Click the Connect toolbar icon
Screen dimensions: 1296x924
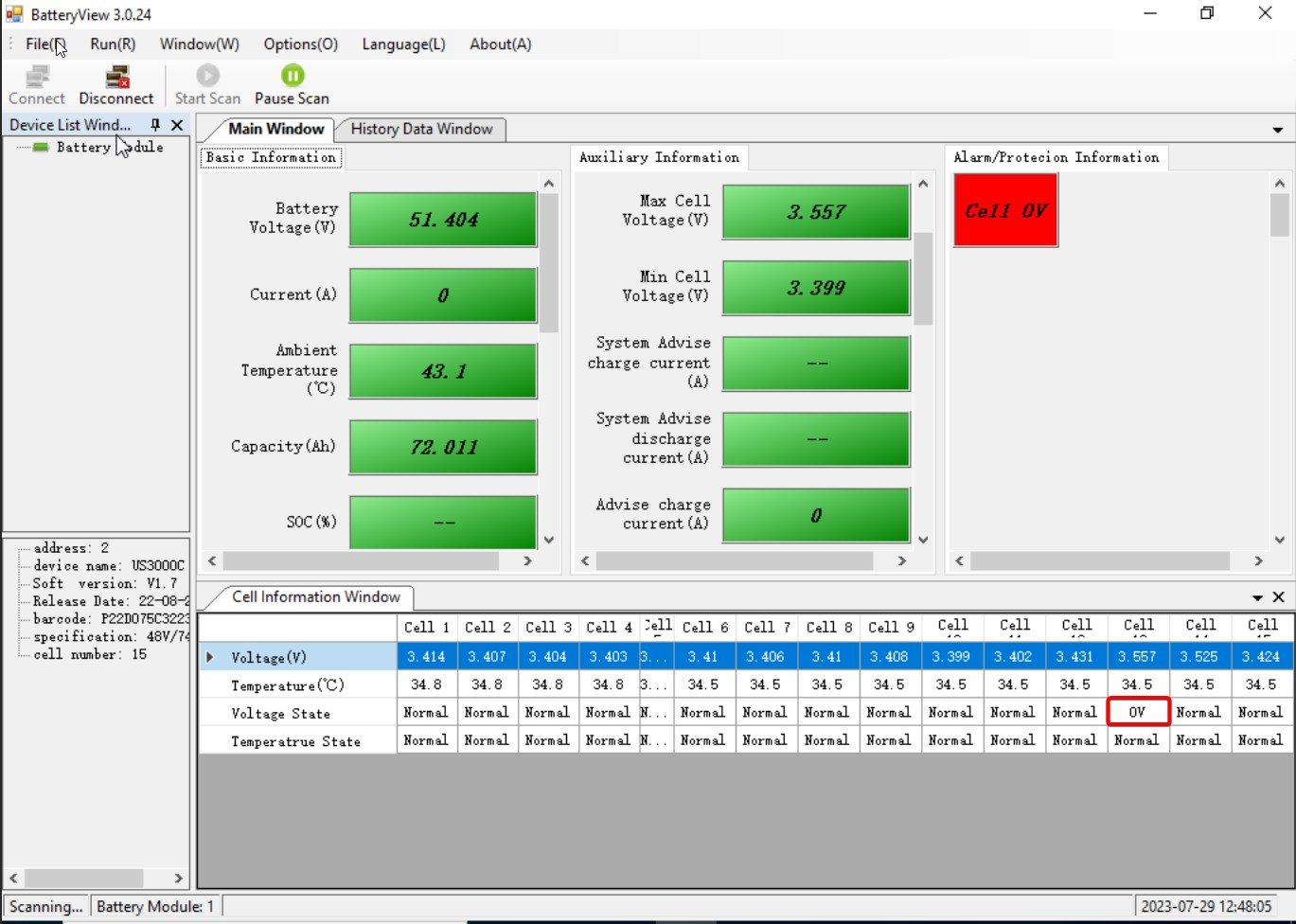[37, 85]
